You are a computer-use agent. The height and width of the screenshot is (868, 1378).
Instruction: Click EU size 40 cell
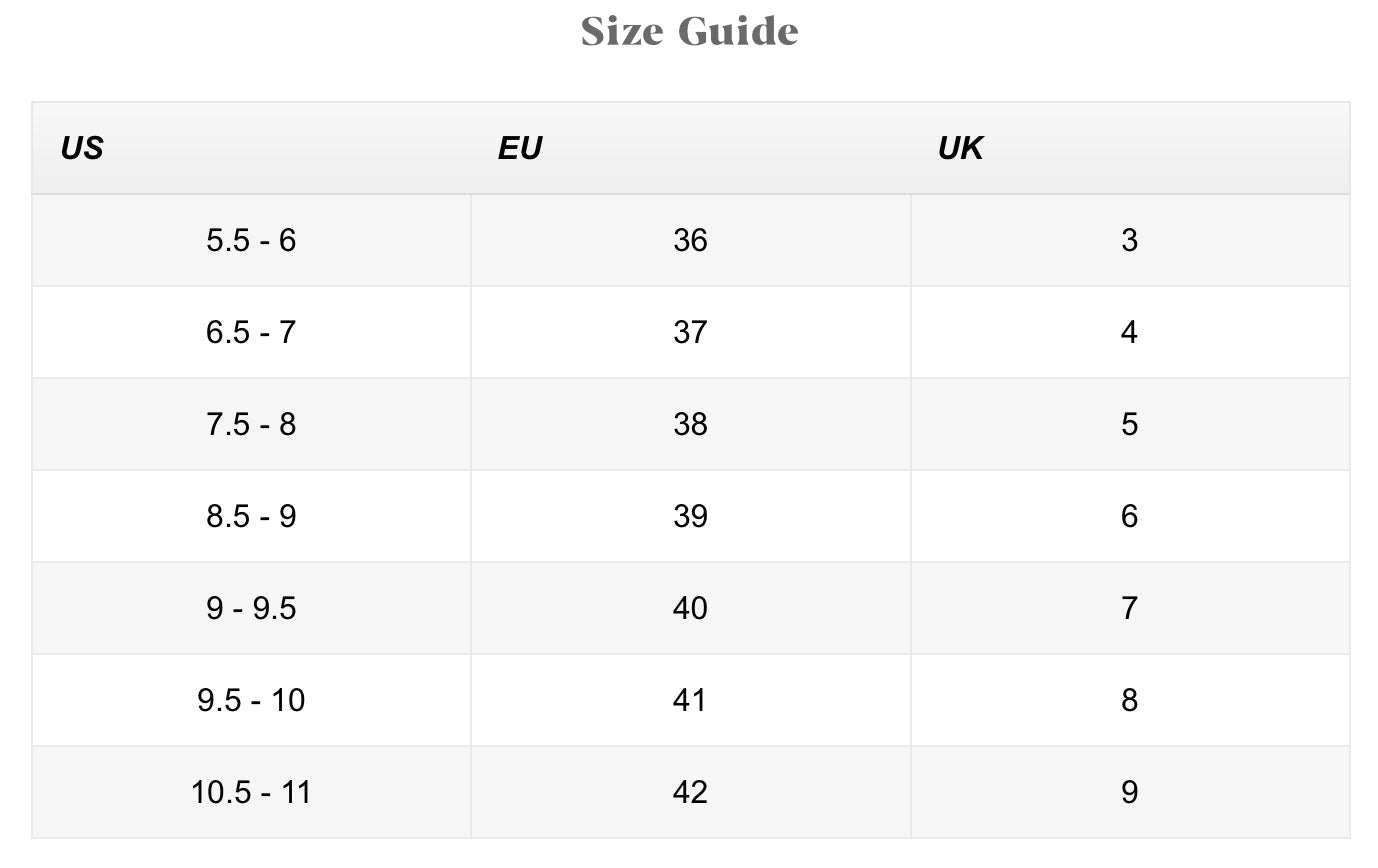click(x=690, y=608)
